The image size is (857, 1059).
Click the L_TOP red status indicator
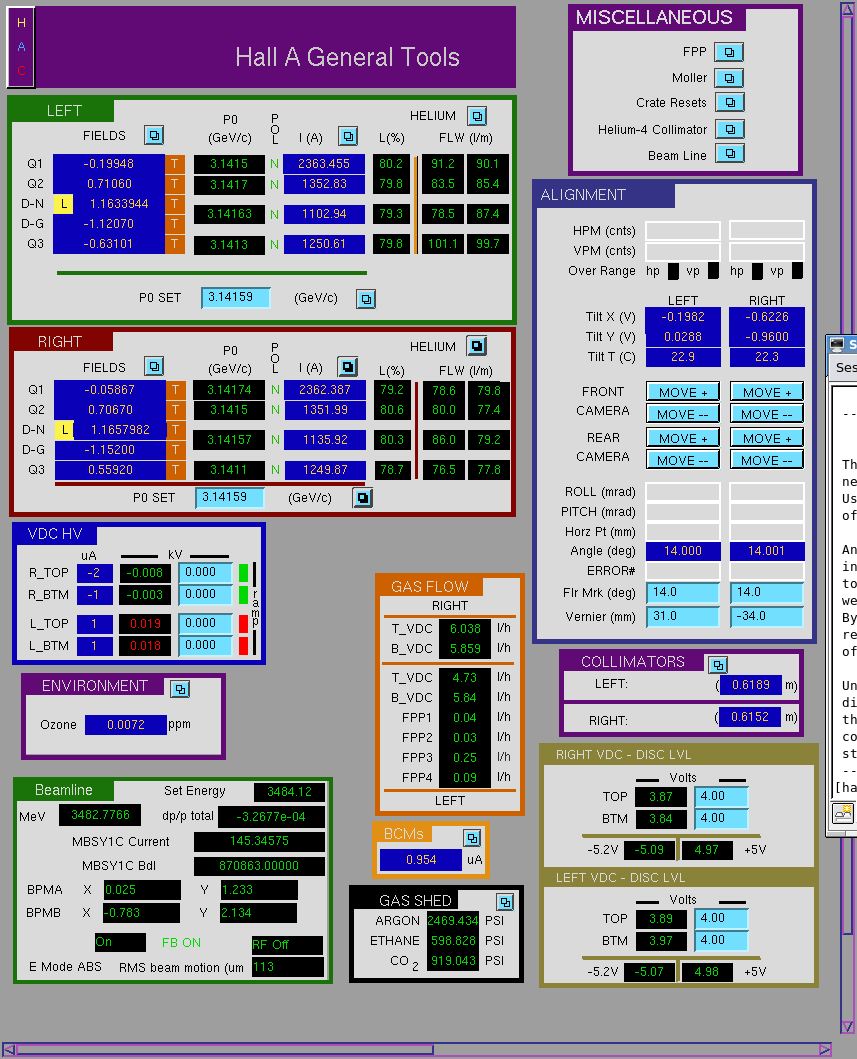[x=244, y=623]
